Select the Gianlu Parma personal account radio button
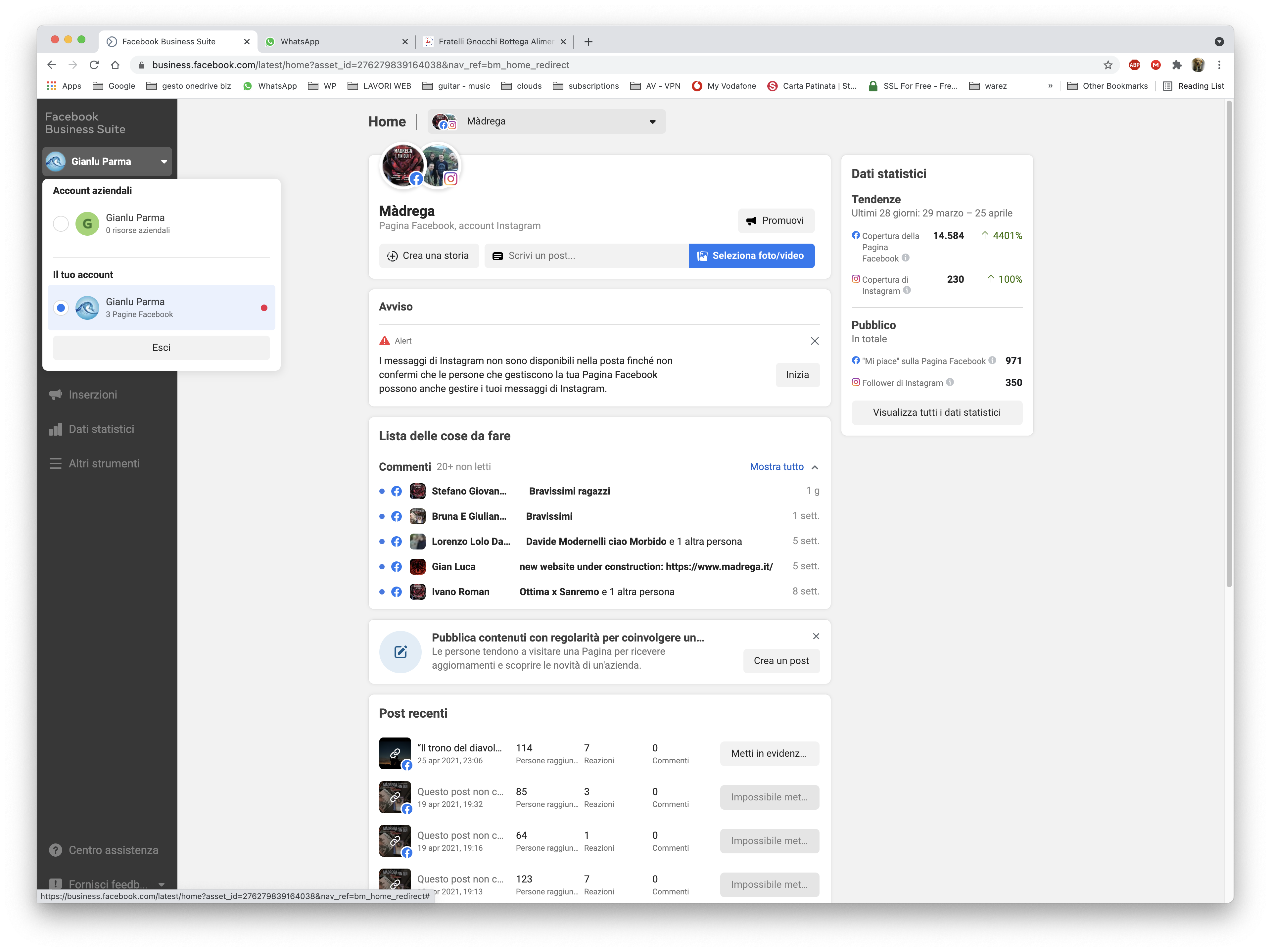1271x952 pixels. [61, 308]
